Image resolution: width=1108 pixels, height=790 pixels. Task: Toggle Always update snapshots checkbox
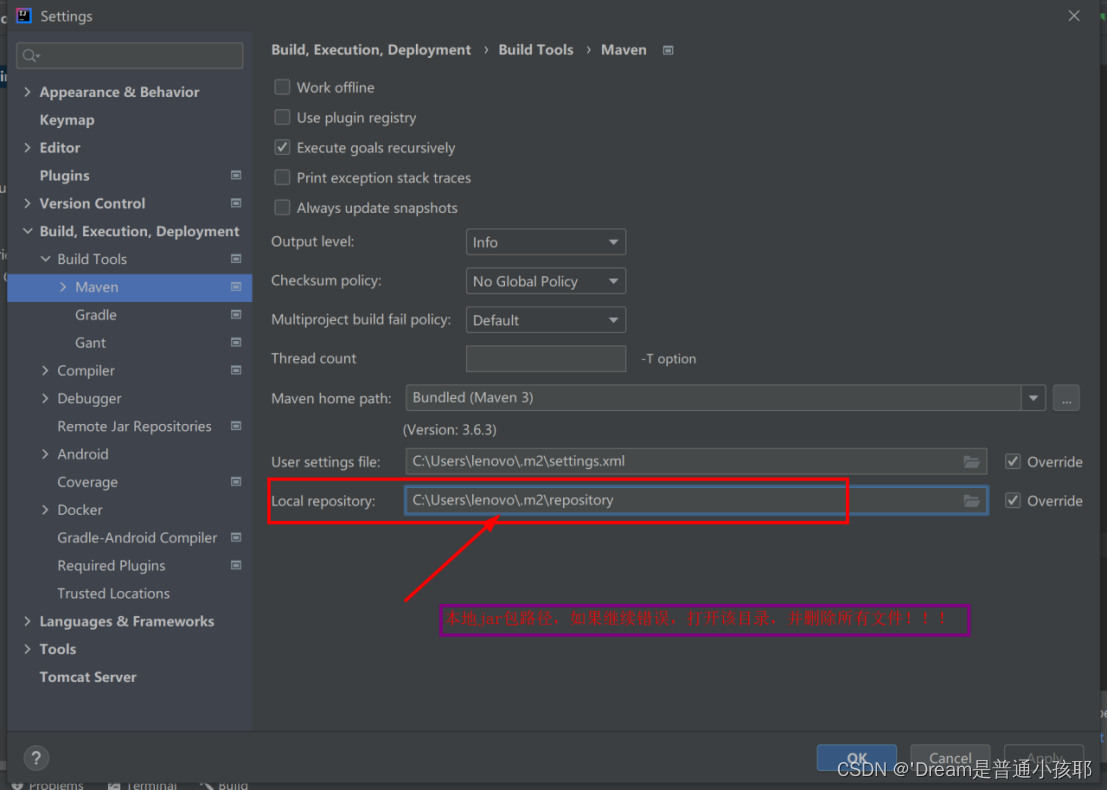point(282,207)
